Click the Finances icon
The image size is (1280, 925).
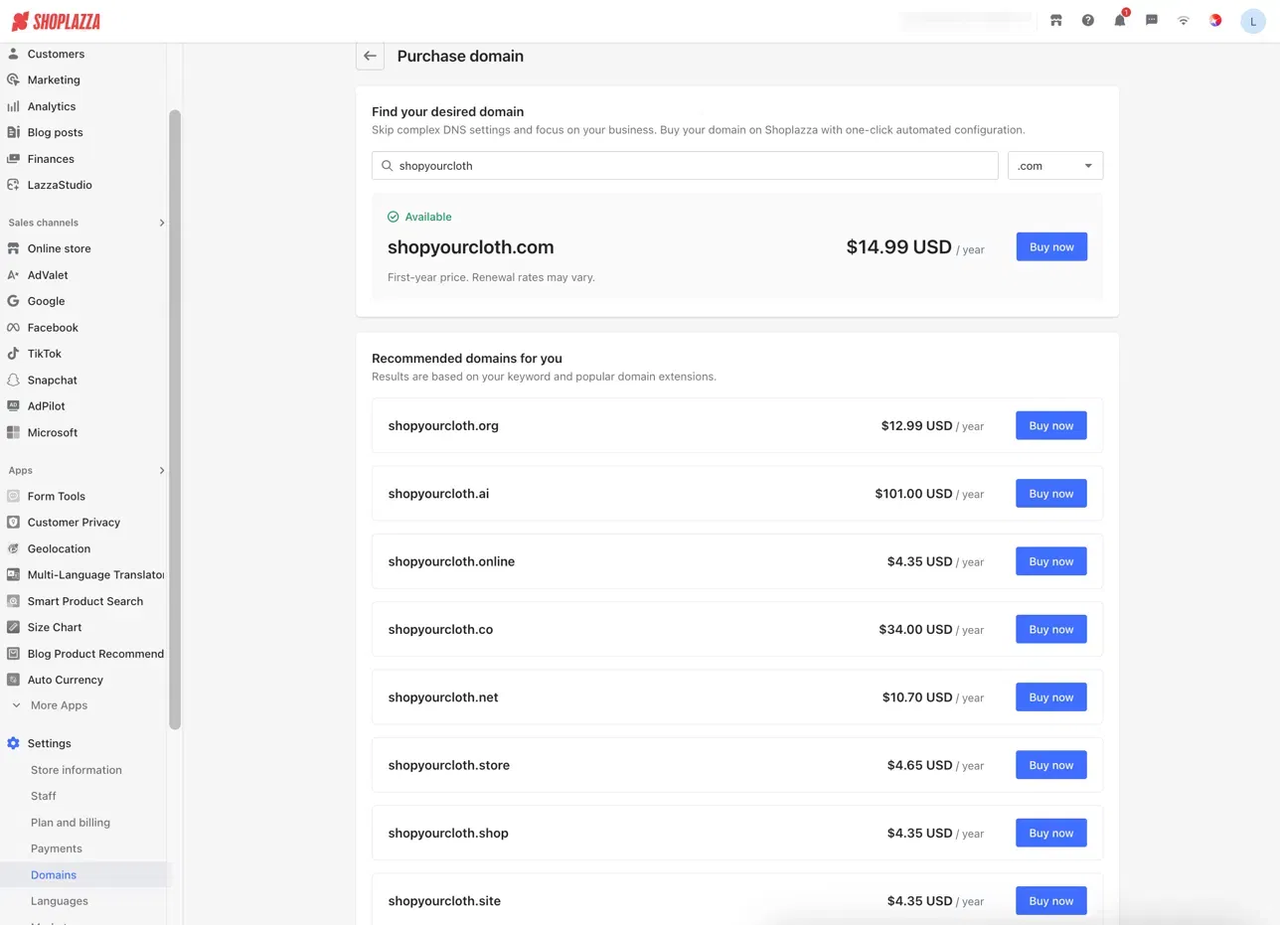(13, 159)
